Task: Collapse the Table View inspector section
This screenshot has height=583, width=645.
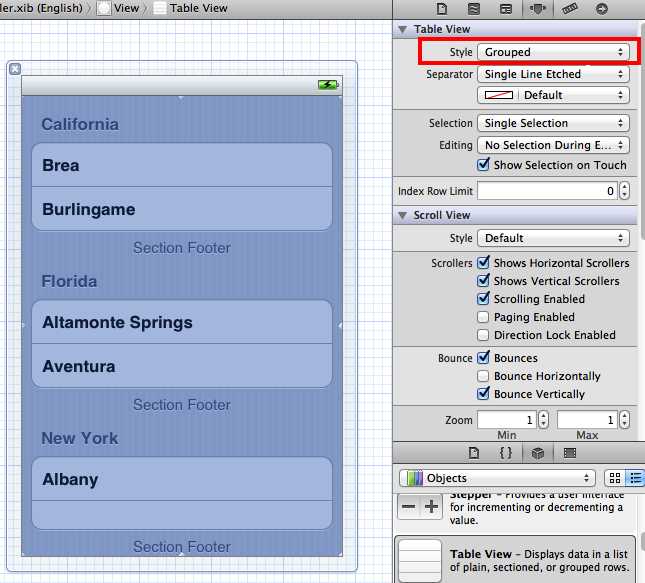Action: (x=403, y=29)
